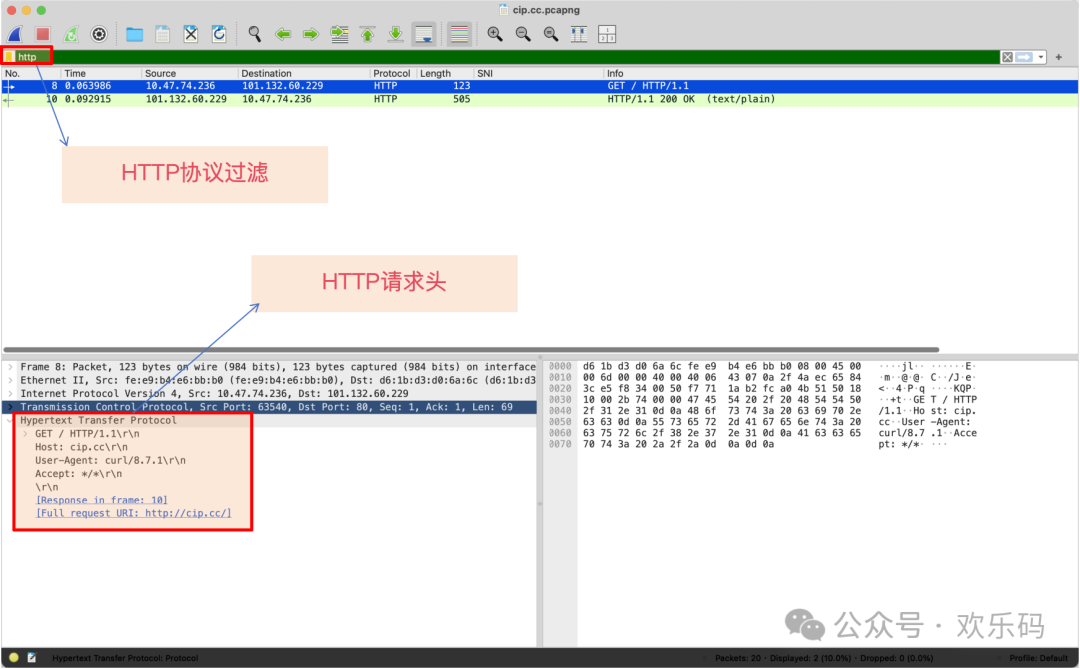Open the Find Packet tool
This screenshot has height=669, width=1080.
pos(253,33)
